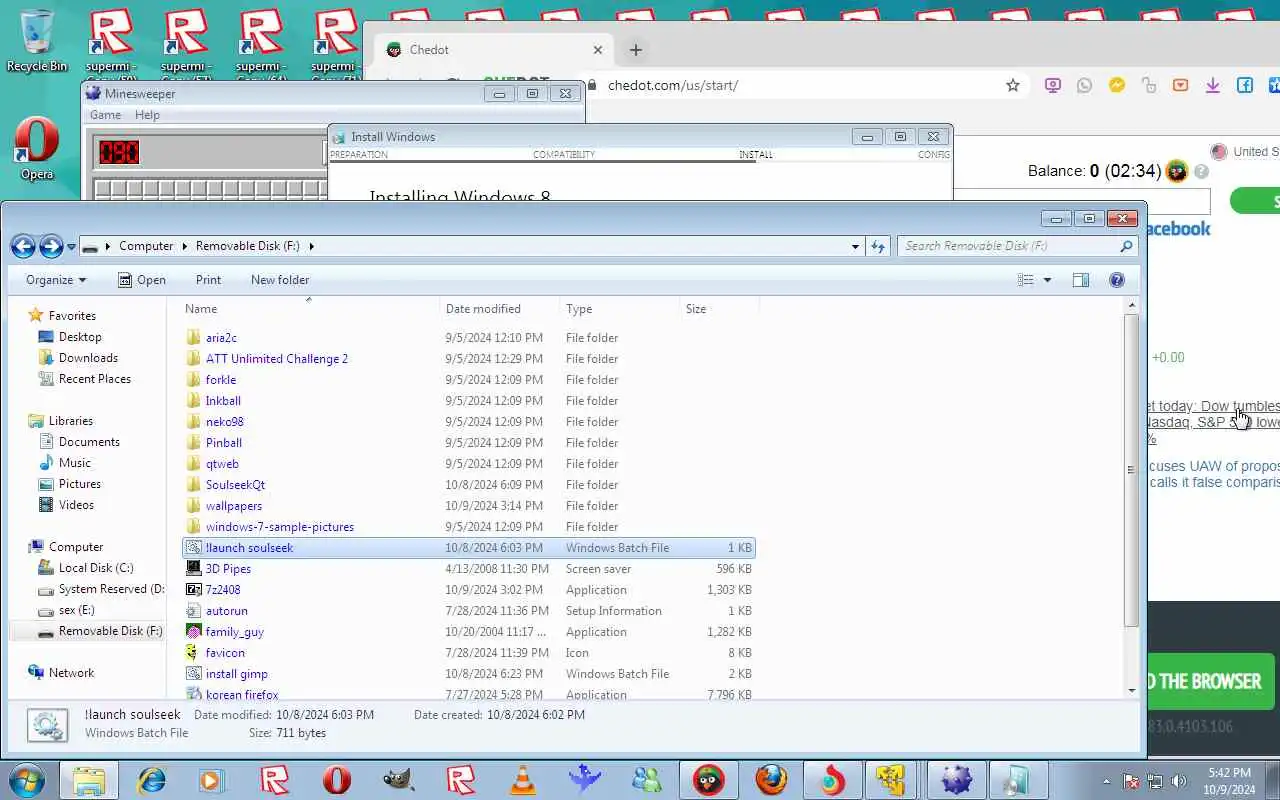
Task: Open VLC media player from the taskbar
Action: click(523, 780)
